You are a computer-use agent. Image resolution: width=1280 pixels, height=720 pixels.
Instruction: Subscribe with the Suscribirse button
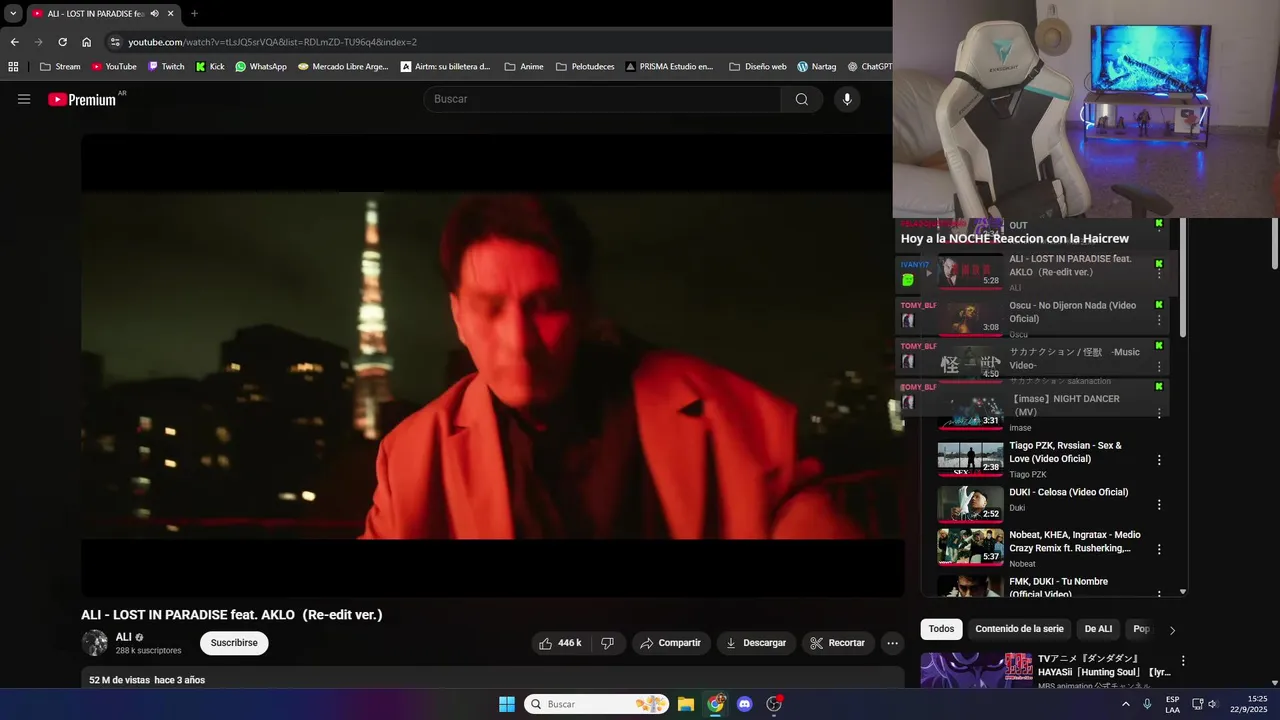click(234, 643)
